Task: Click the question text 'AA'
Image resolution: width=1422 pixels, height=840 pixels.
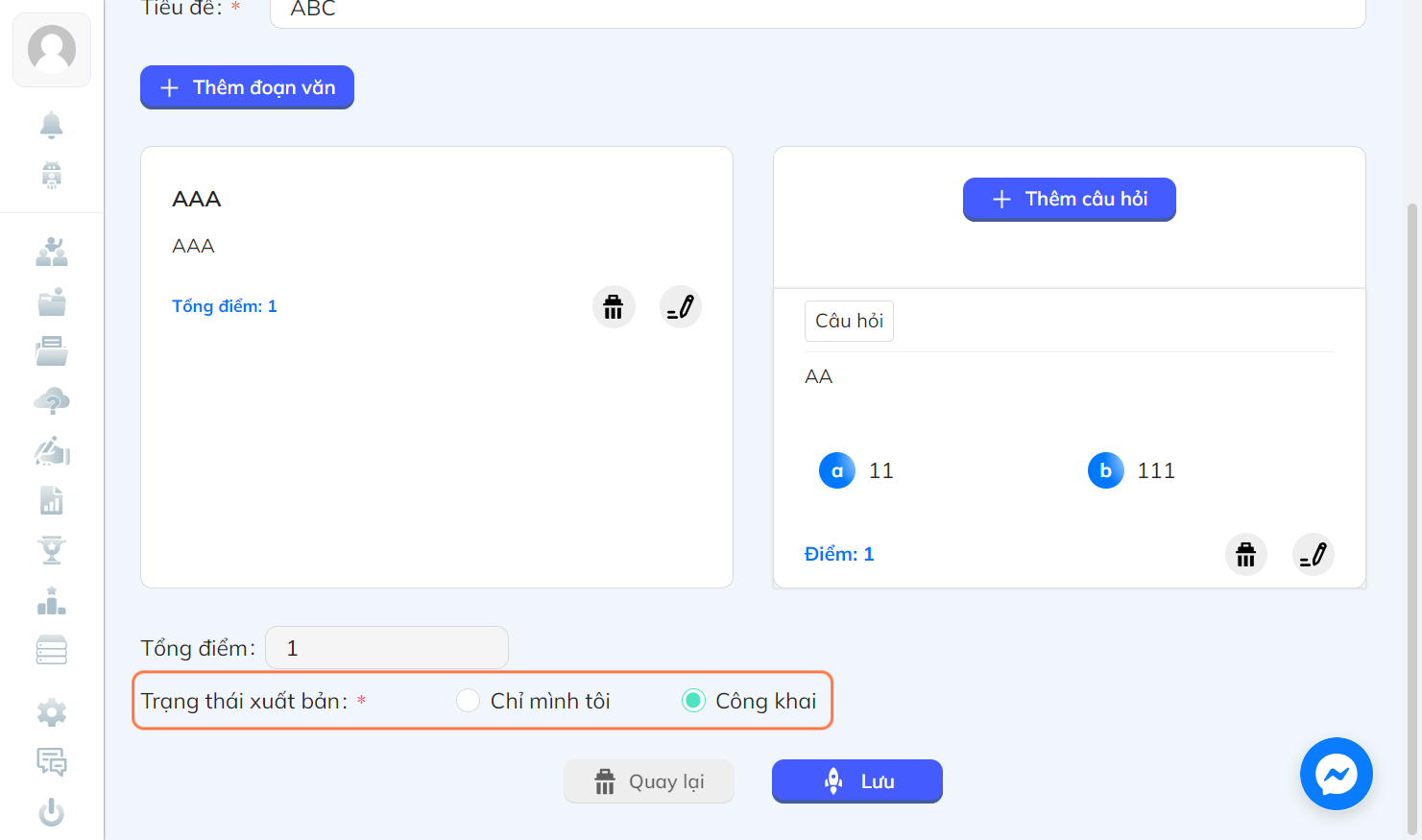Action: 819,376
